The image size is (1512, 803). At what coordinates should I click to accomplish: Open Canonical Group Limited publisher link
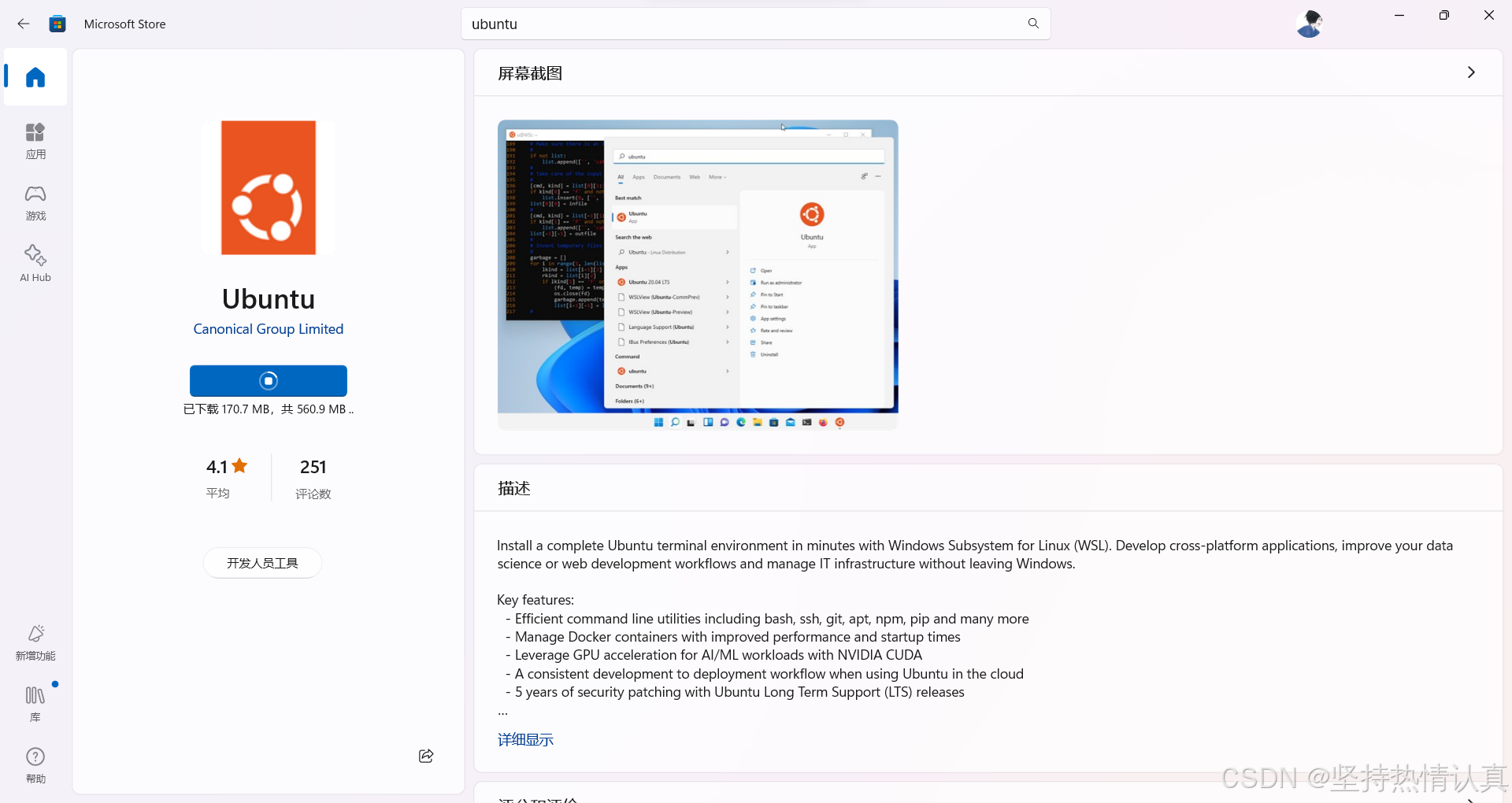pyautogui.click(x=269, y=329)
